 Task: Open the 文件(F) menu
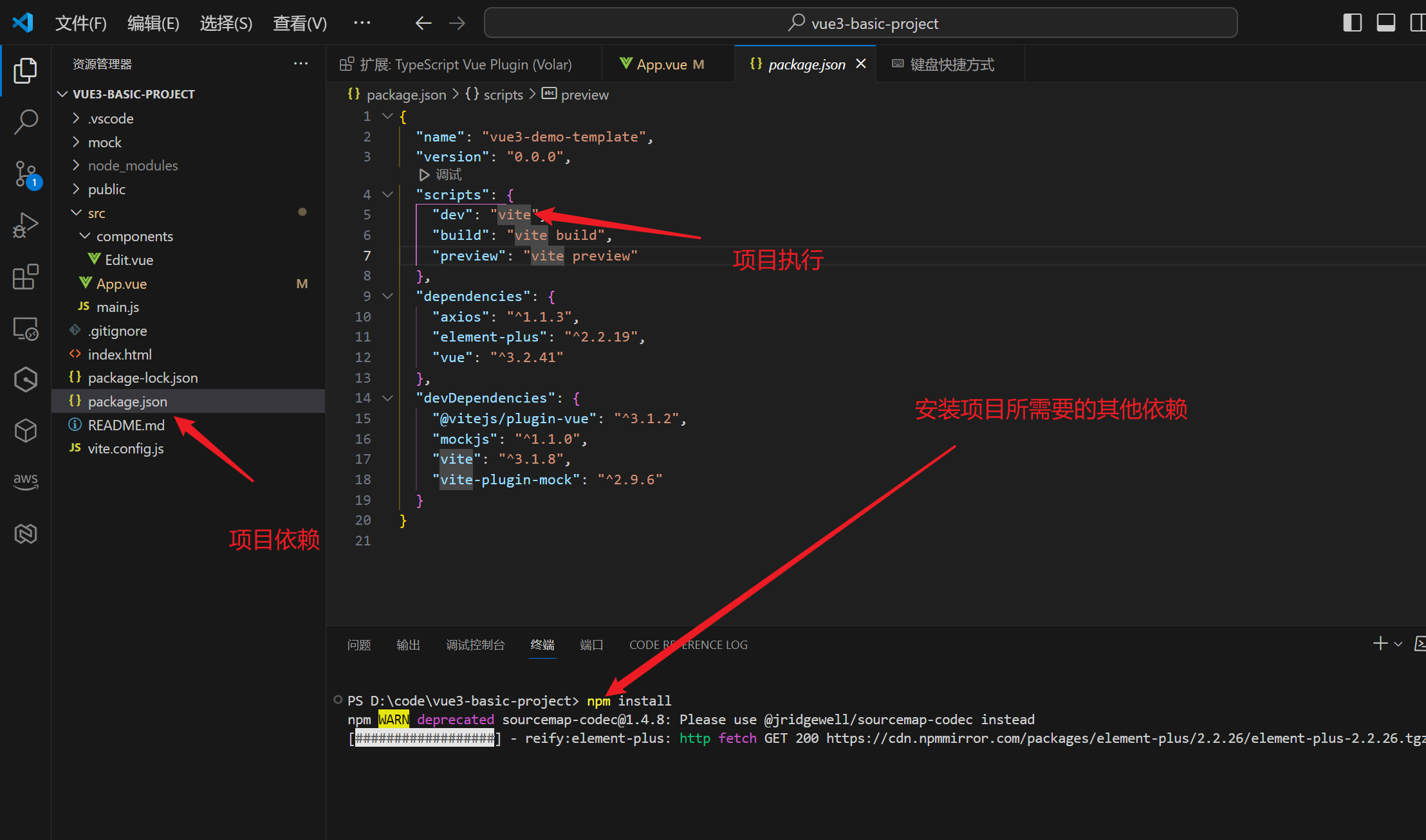pyautogui.click(x=80, y=23)
